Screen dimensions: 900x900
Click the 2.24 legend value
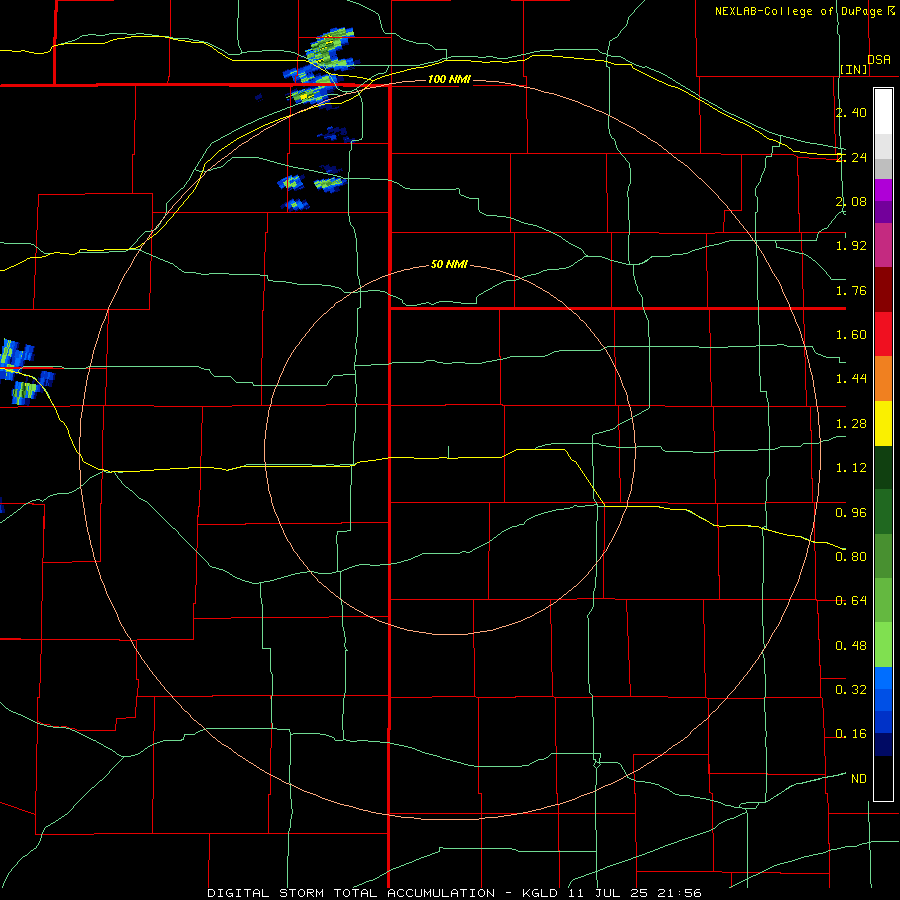(851, 157)
